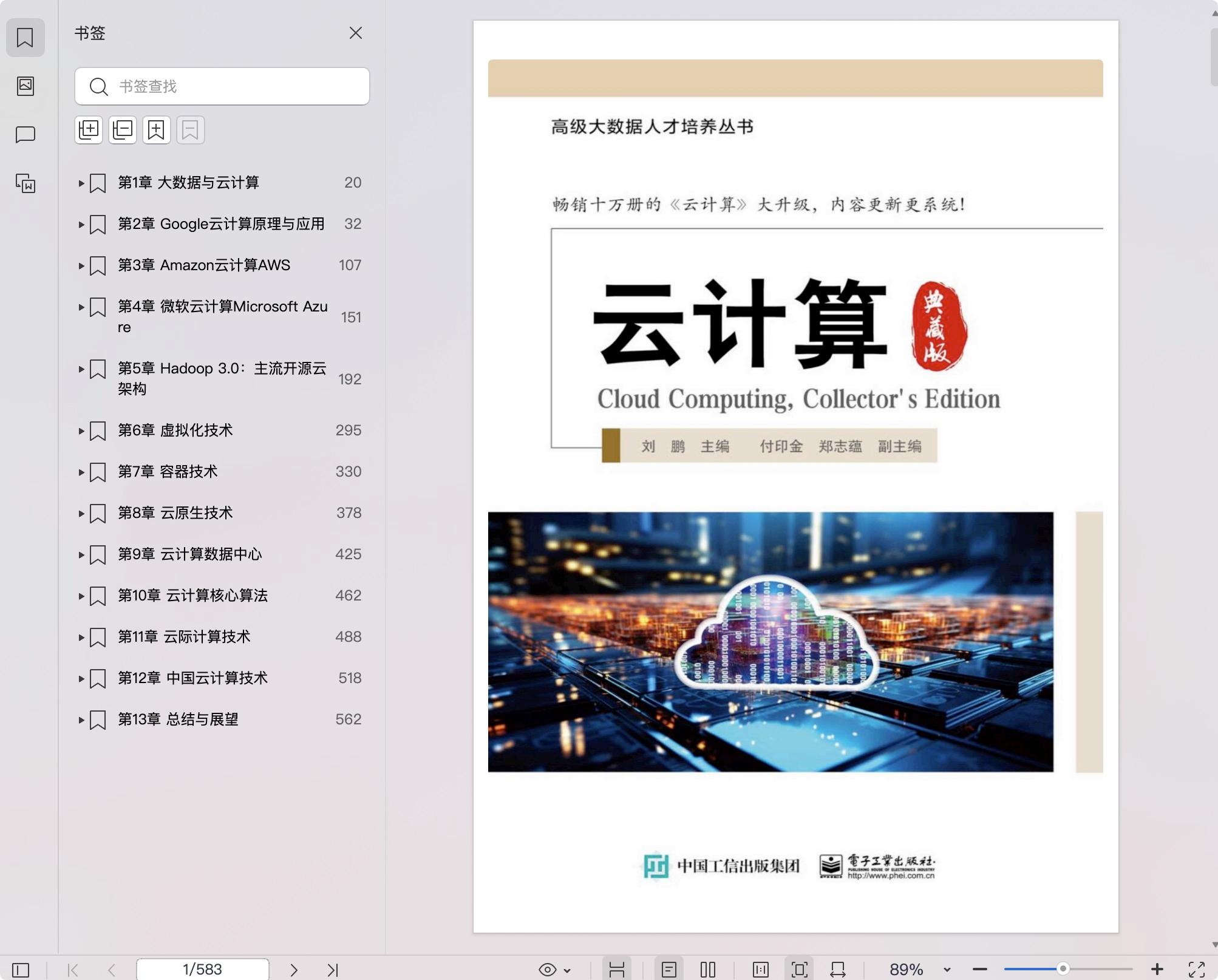The width and height of the screenshot is (1218, 980).
Task: Open the eye mode dropdown arrow
Action: tap(567, 970)
